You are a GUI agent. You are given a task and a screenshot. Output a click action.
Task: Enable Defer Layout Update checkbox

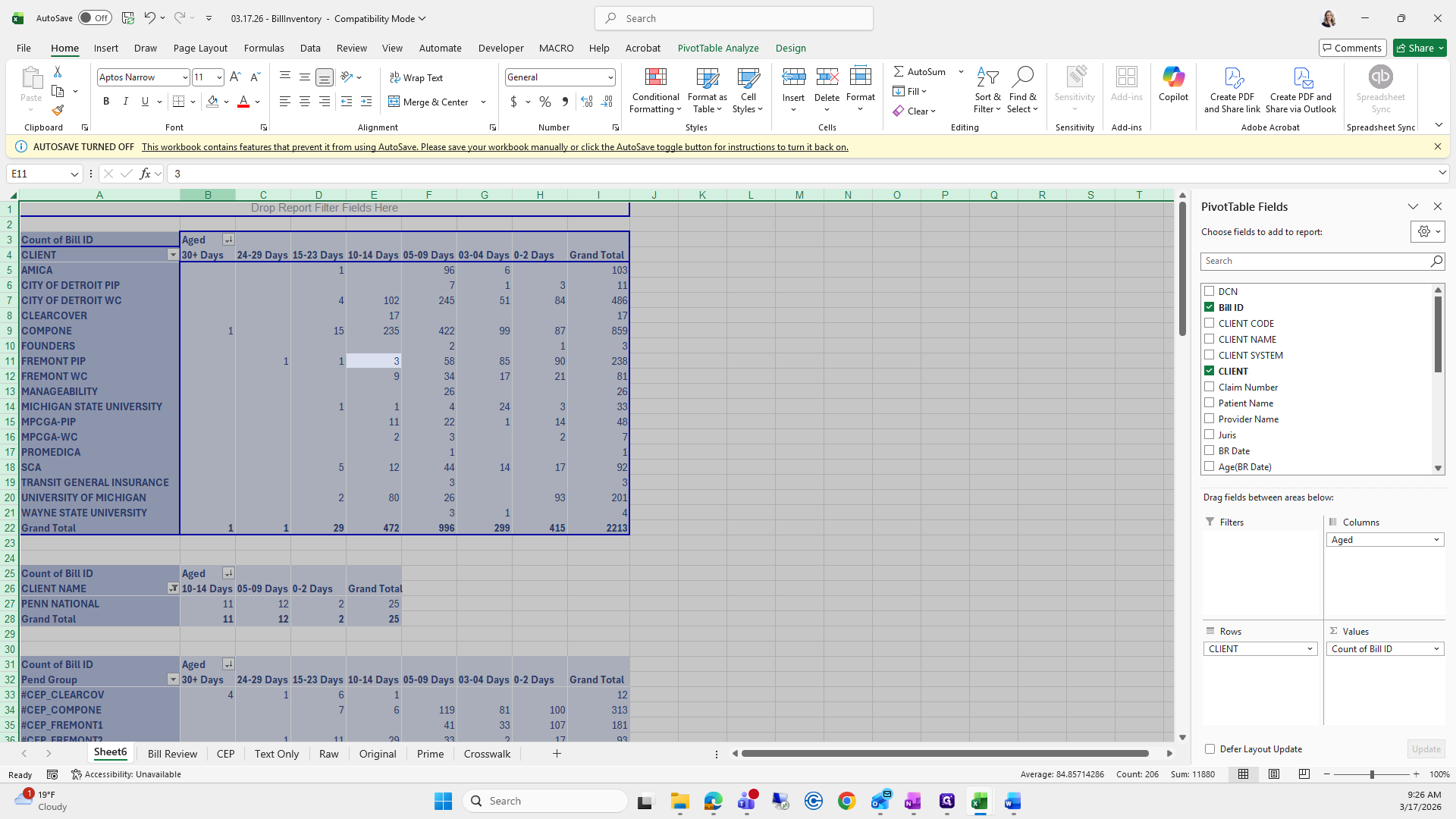[x=1210, y=748]
